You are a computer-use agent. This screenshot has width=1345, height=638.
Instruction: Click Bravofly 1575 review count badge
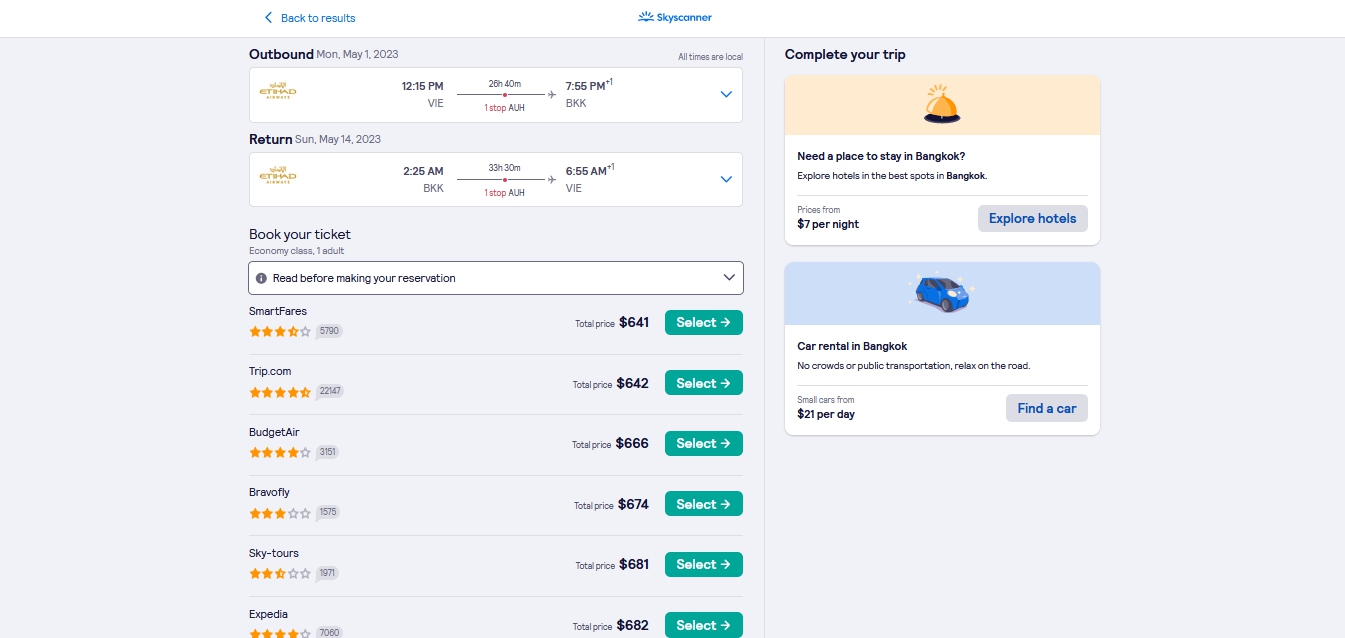[327, 512]
